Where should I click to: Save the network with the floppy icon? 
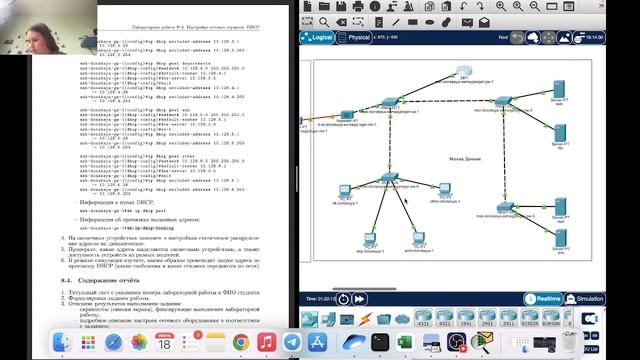tap(341, 6)
